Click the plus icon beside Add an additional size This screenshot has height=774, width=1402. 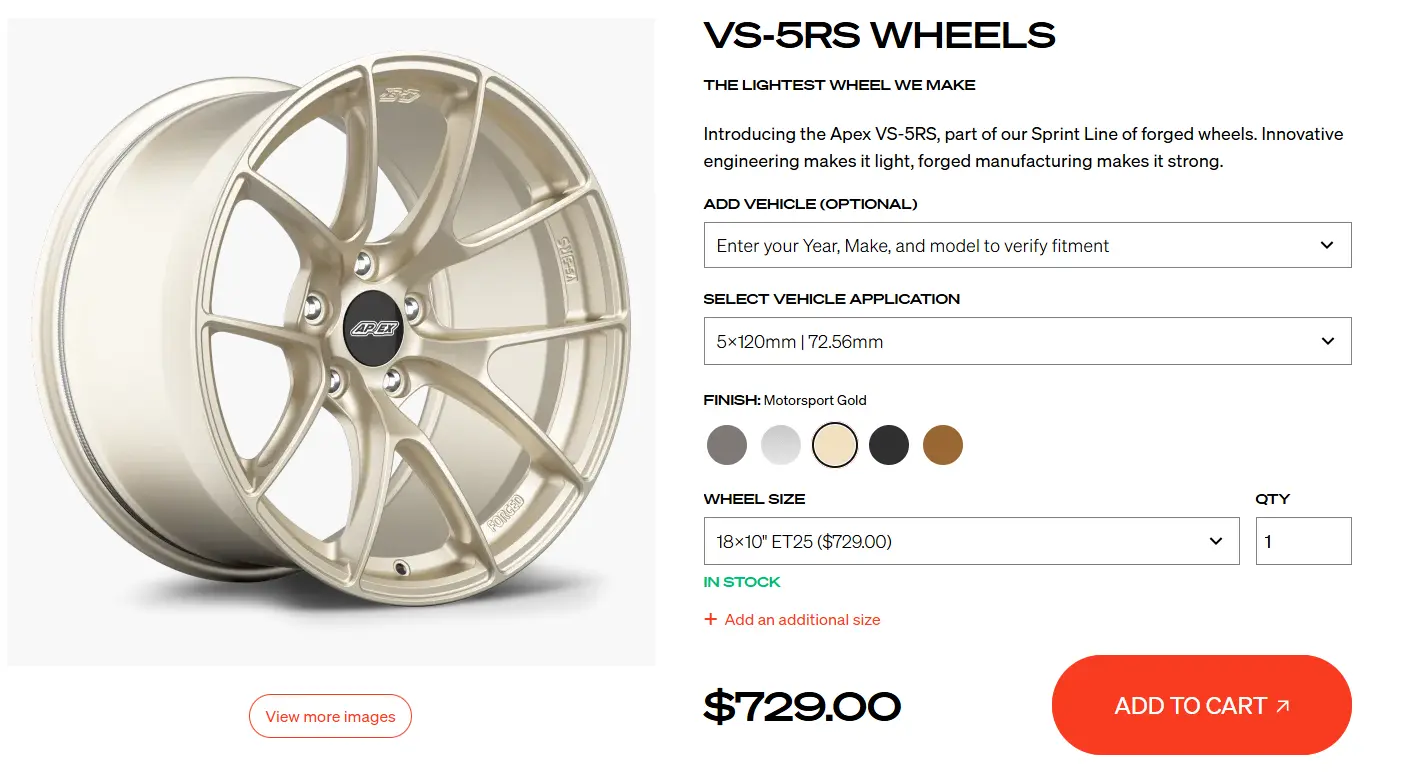point(711,619)
